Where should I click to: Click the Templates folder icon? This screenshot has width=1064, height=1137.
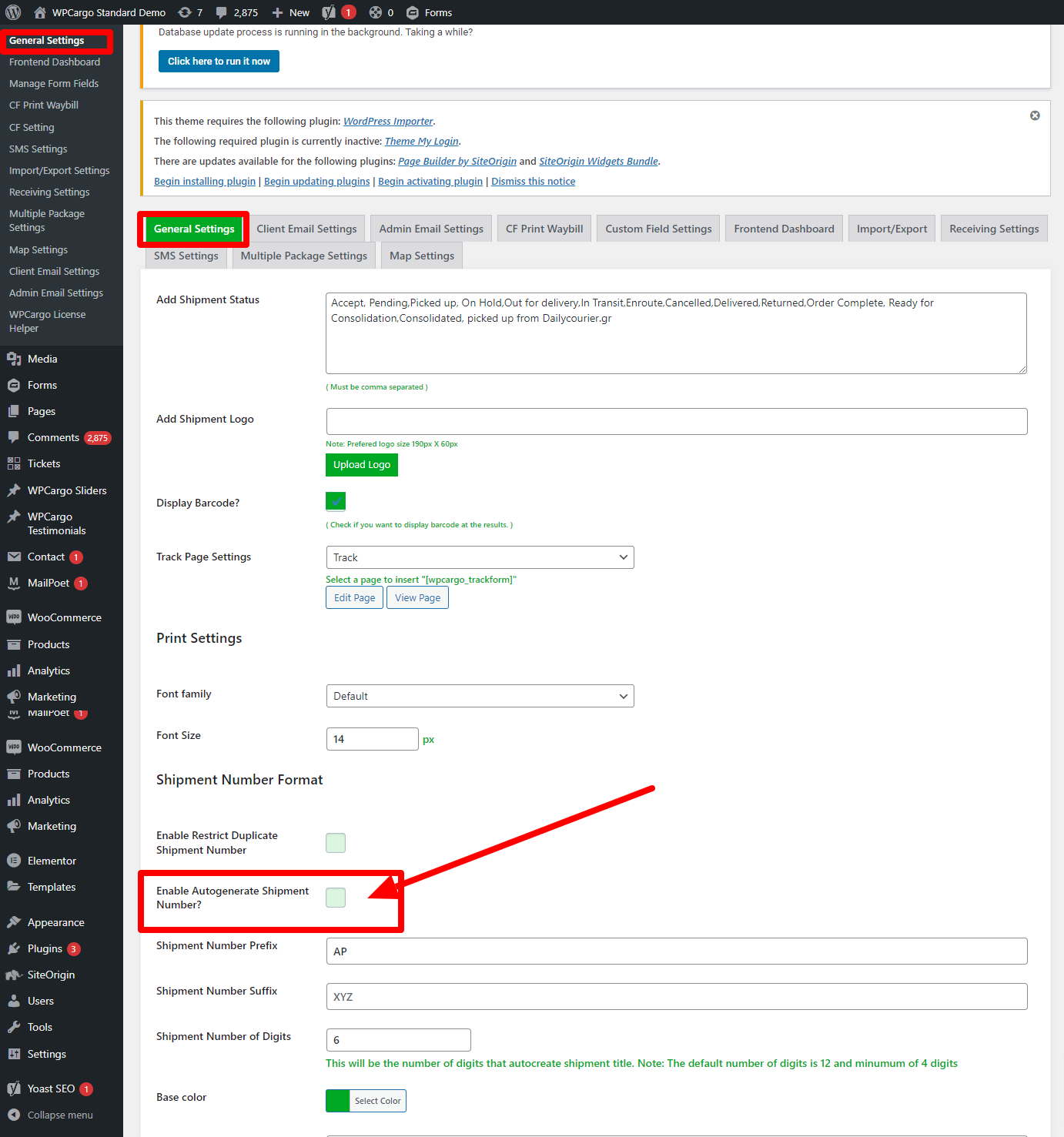click(14, 887)
